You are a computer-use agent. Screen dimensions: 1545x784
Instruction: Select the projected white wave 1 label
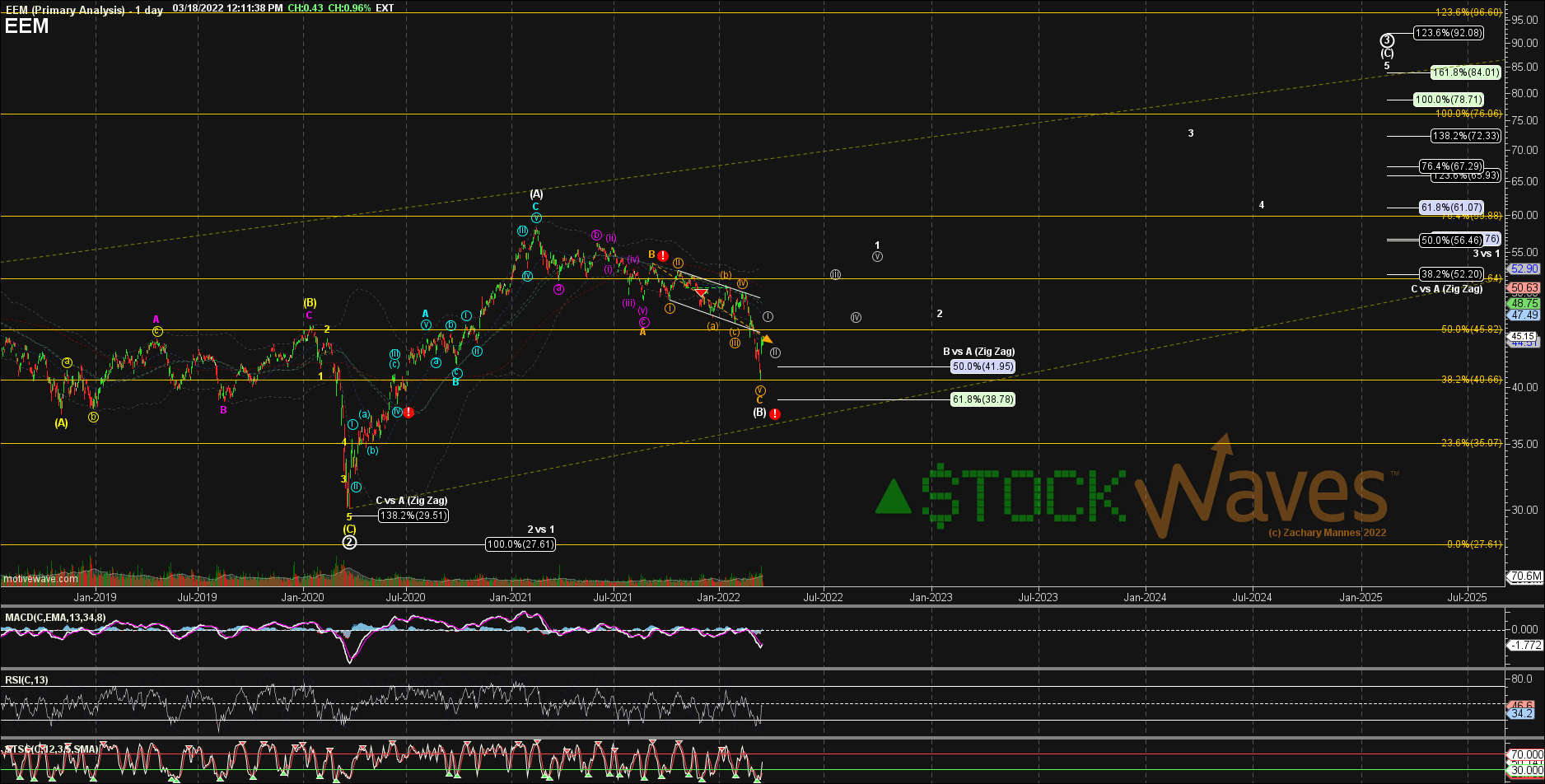pos(877,245)
